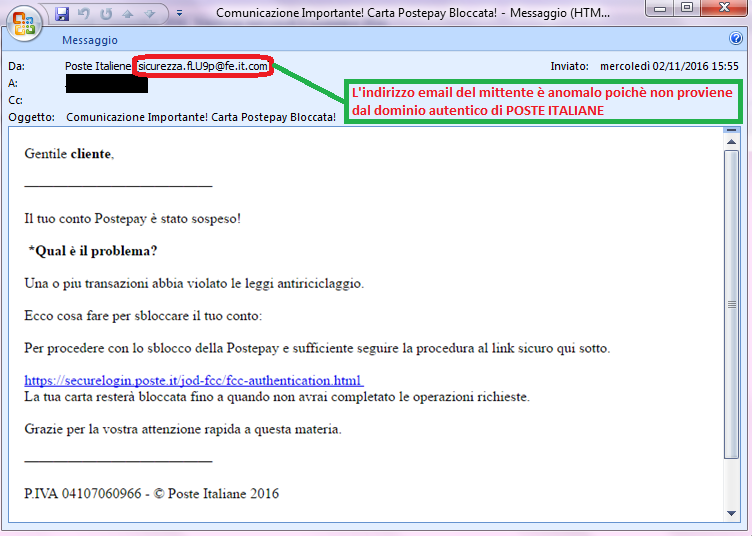Click the heading '*Qual è il problema?'

point(93,251)
